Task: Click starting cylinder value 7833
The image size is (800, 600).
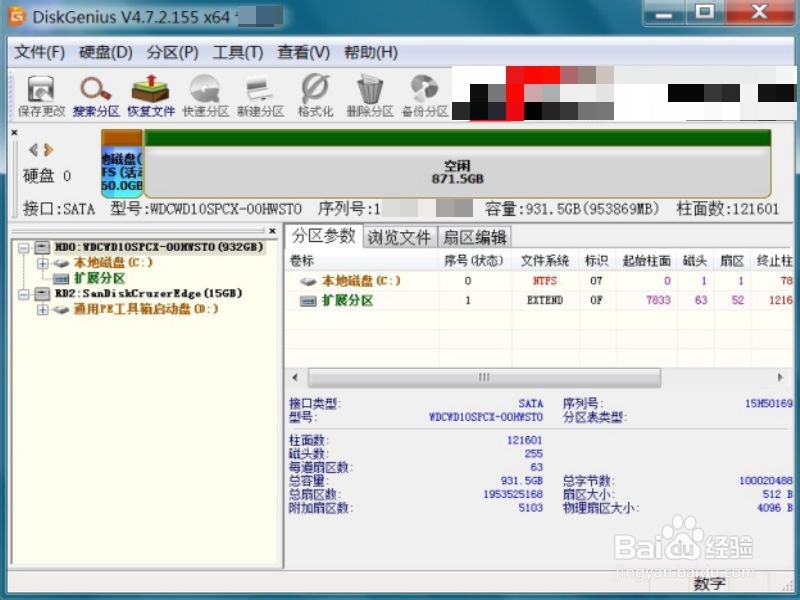Action: pyautogui.click(x=658, y=301)
